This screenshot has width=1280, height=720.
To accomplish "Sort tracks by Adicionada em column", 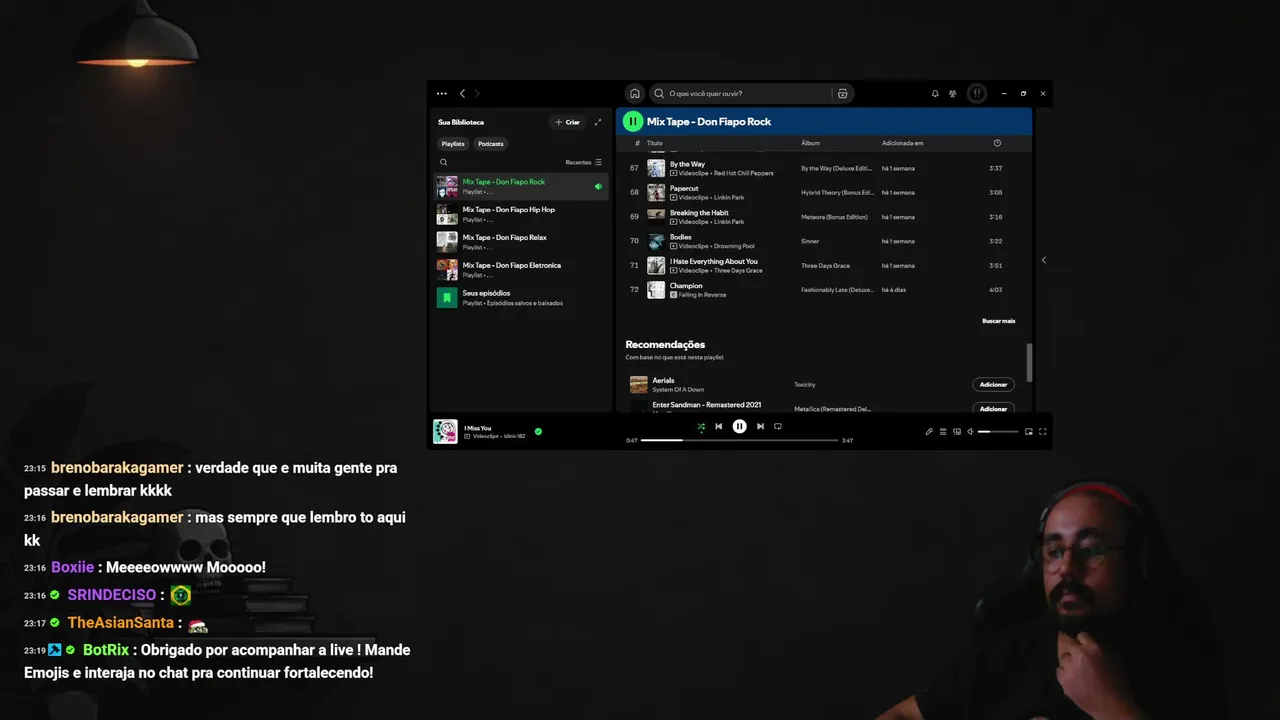I will tap(903, 143).
